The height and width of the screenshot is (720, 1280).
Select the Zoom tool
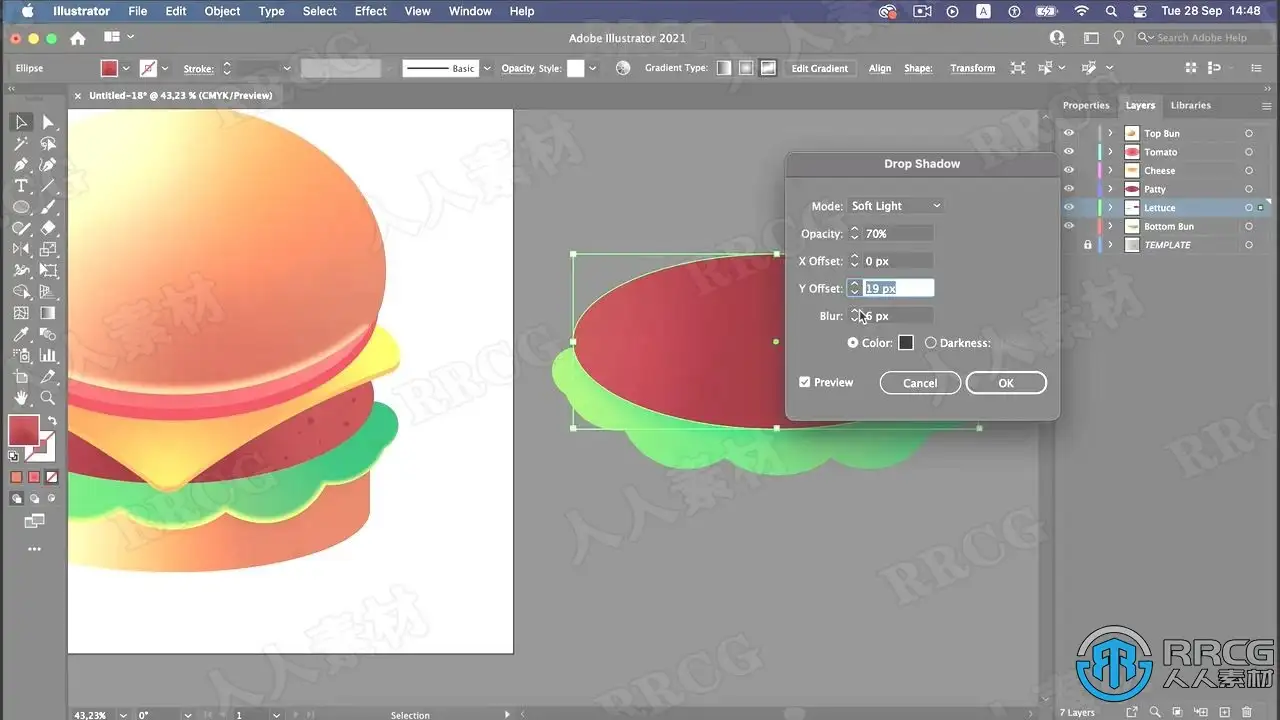pyautogui.click(x=48, y=398)
